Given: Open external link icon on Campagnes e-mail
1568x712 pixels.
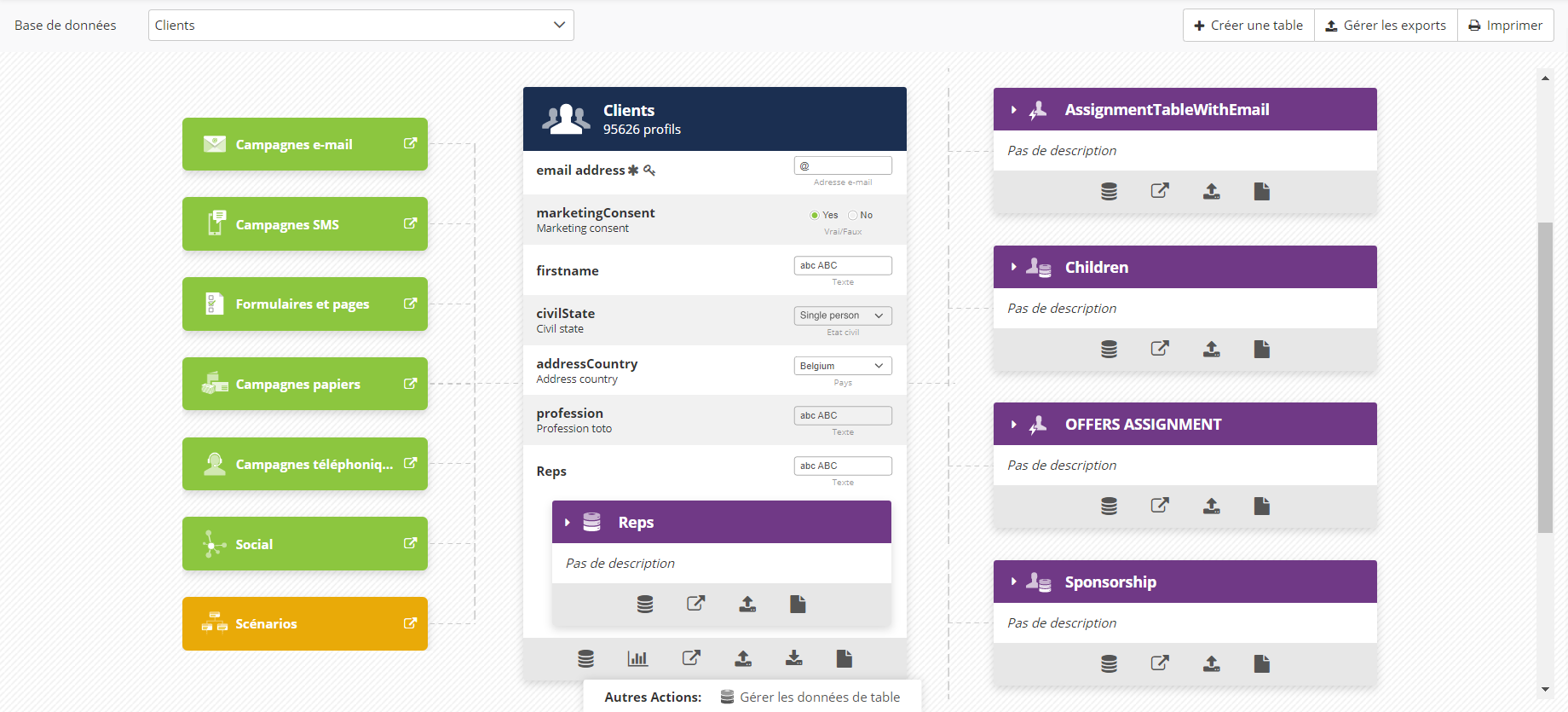Looking at the screenshot, I should pos(410,143).
